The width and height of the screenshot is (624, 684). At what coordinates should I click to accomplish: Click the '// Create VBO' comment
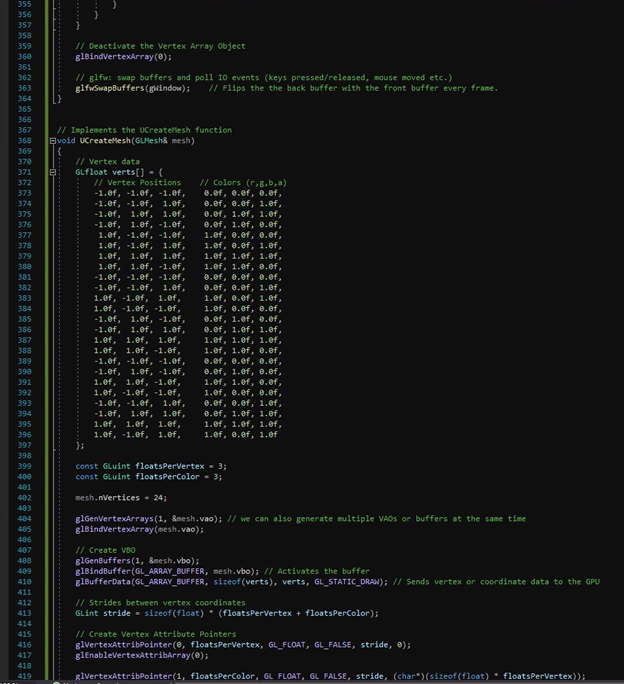pyautogui.click(x=105, y=550)
